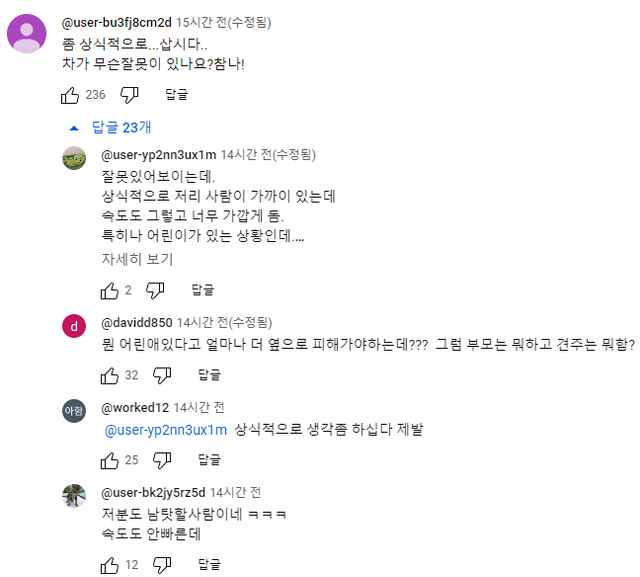The height and width of the screenshot is (577, 640).
Task: Reply (답글) to davidd850's comment
Action: click(x=209, y=375)
